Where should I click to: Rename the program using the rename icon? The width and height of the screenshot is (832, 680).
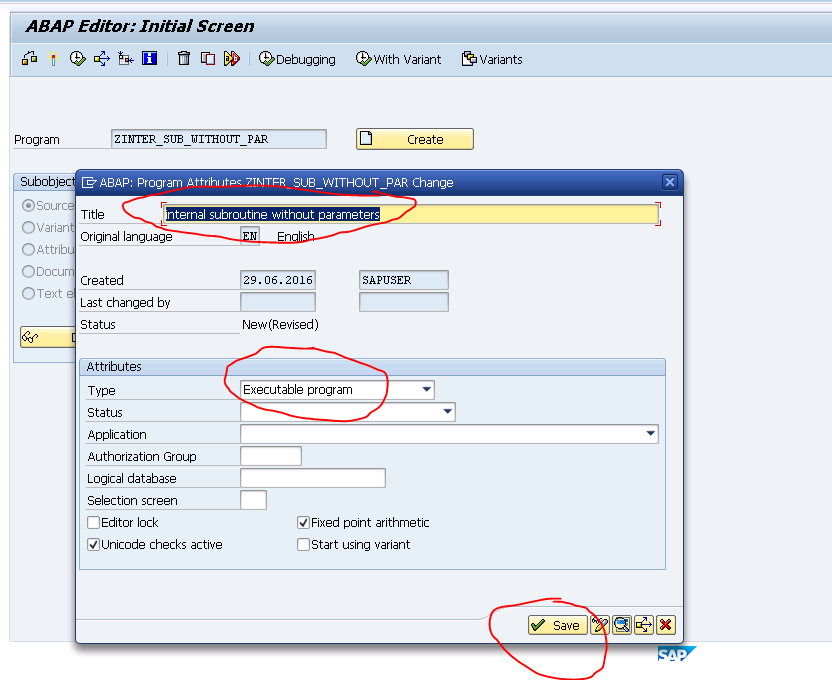(x=233, y=58)
